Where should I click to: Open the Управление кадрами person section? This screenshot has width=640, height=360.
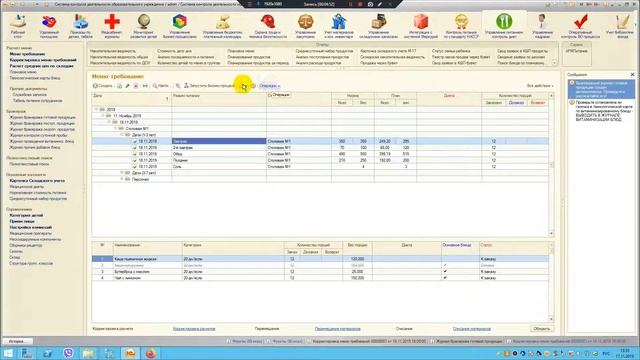tap(542, 26)
